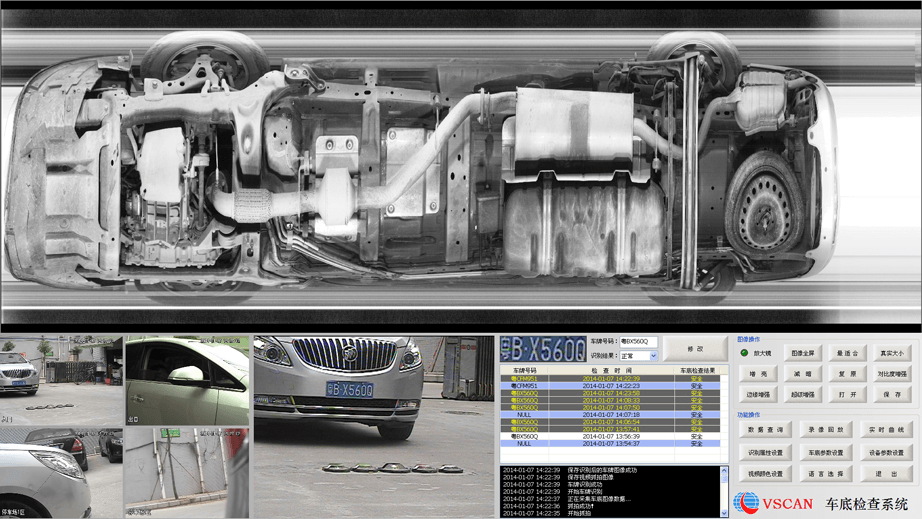Click the 出口 exit camera thumbnail

tap(186, 380)
